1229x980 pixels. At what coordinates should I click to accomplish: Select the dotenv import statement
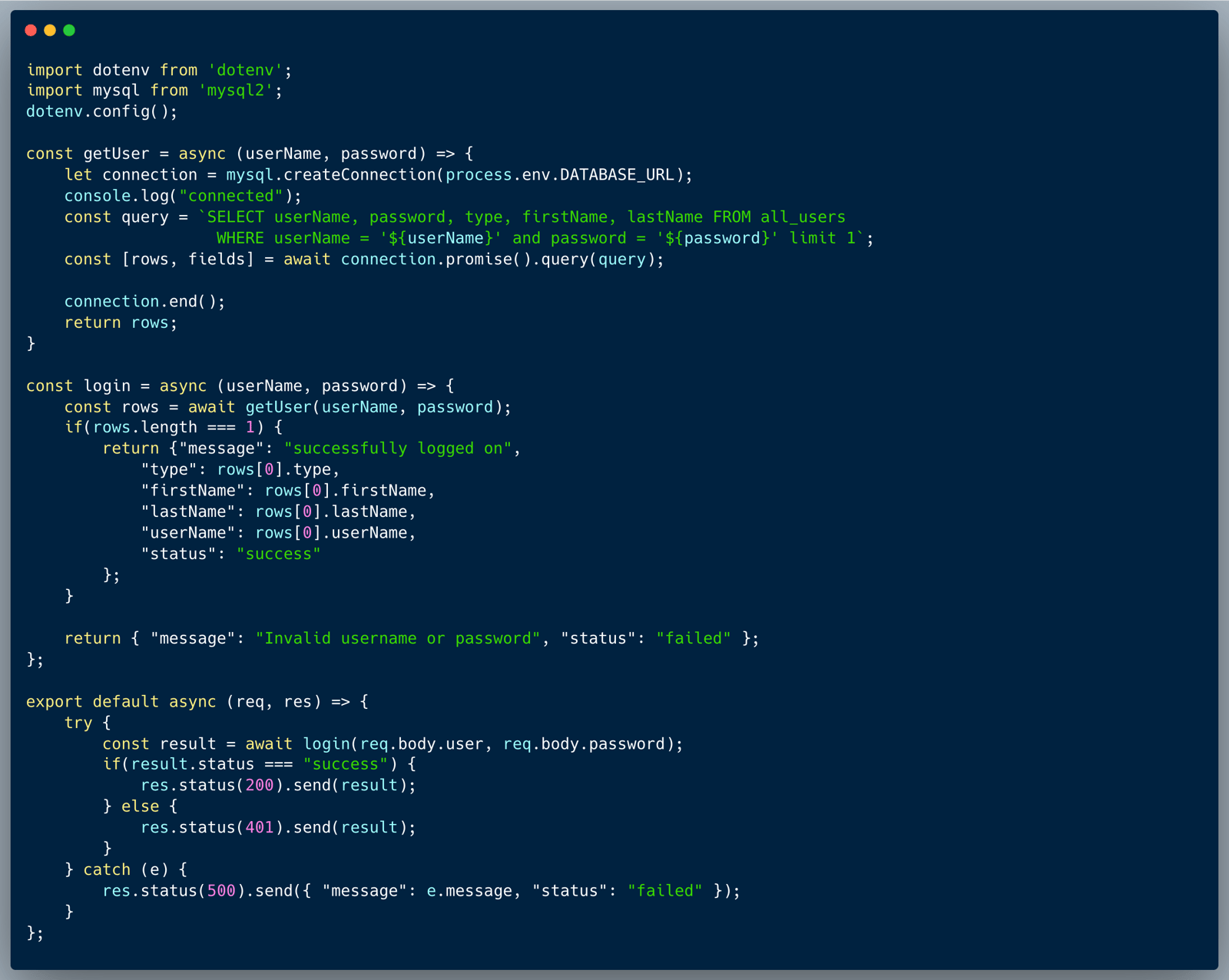pos(157,70)
